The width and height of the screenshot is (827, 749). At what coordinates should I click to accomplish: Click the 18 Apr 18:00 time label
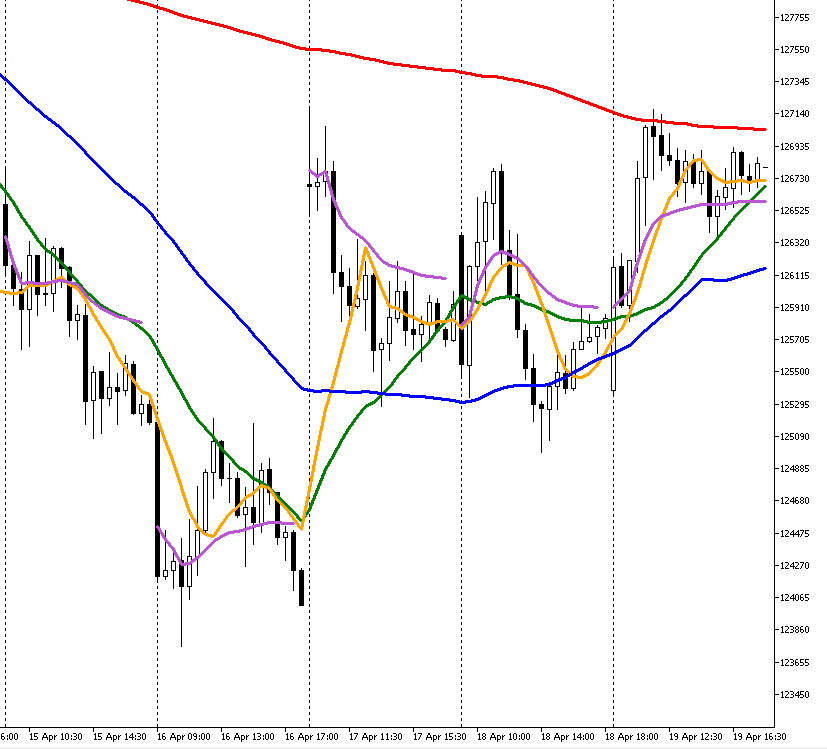[x=632, y=737]
